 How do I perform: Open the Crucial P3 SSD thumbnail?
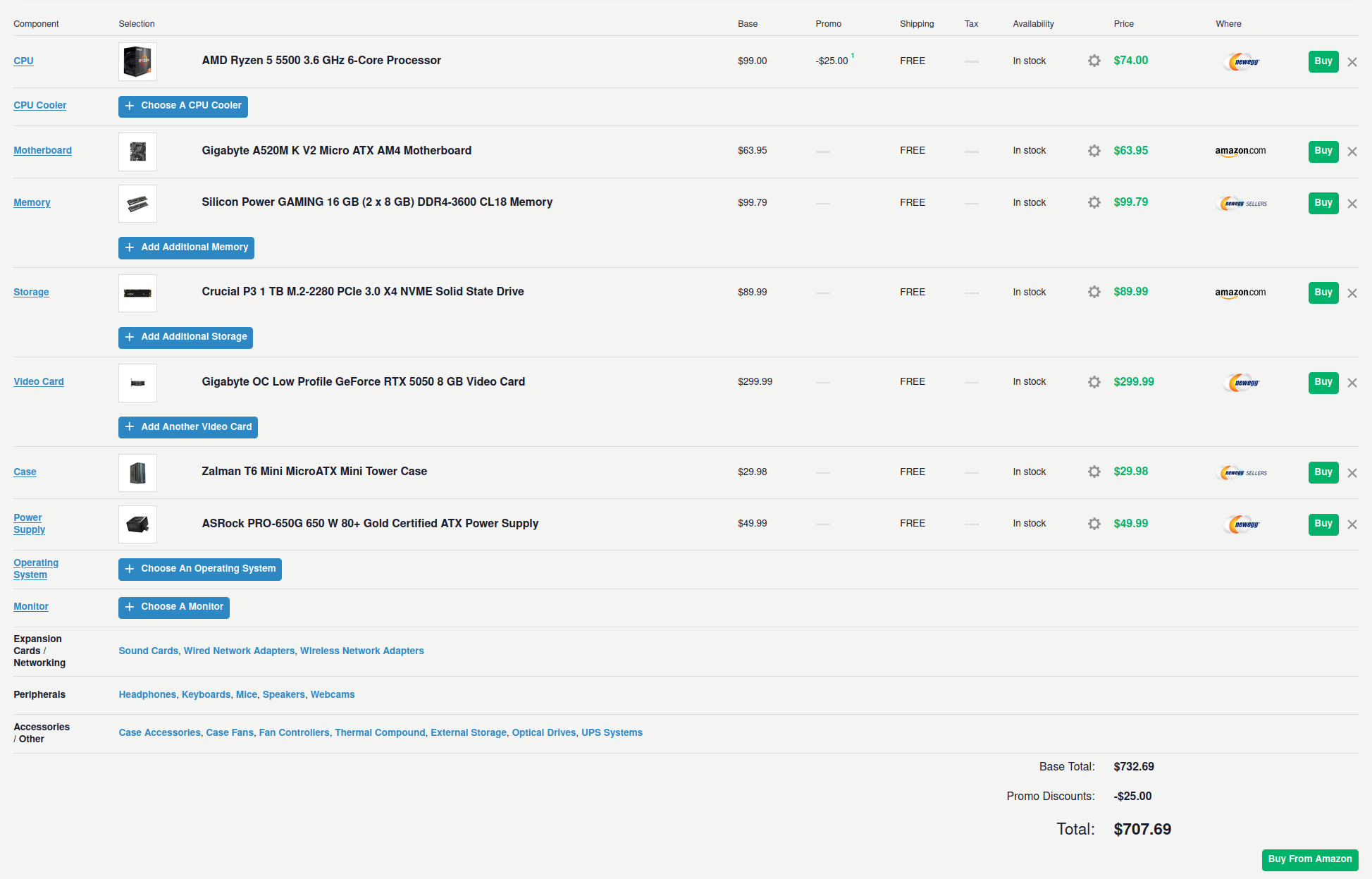pos(137,293)
